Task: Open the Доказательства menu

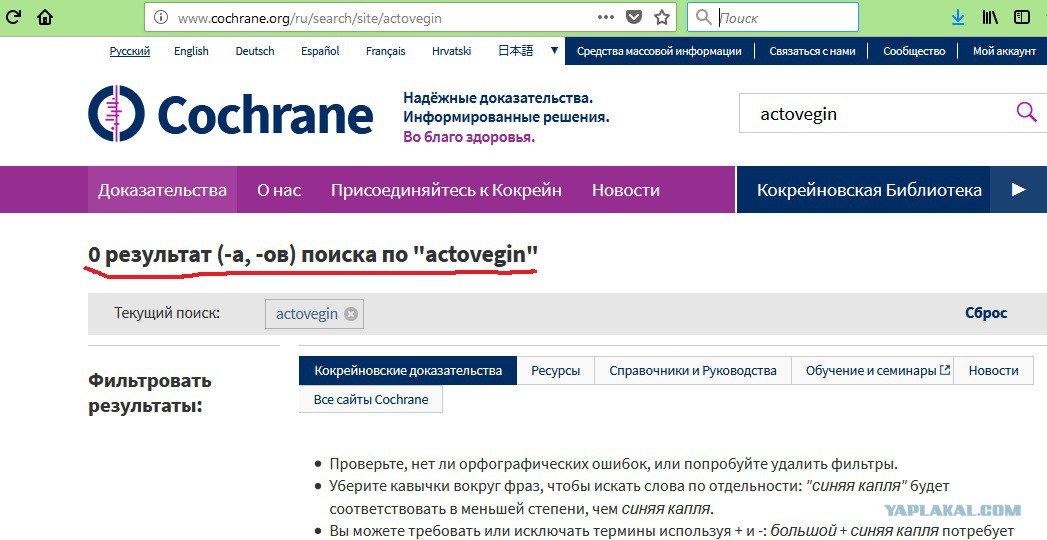Action: click(x=162, y=190)
